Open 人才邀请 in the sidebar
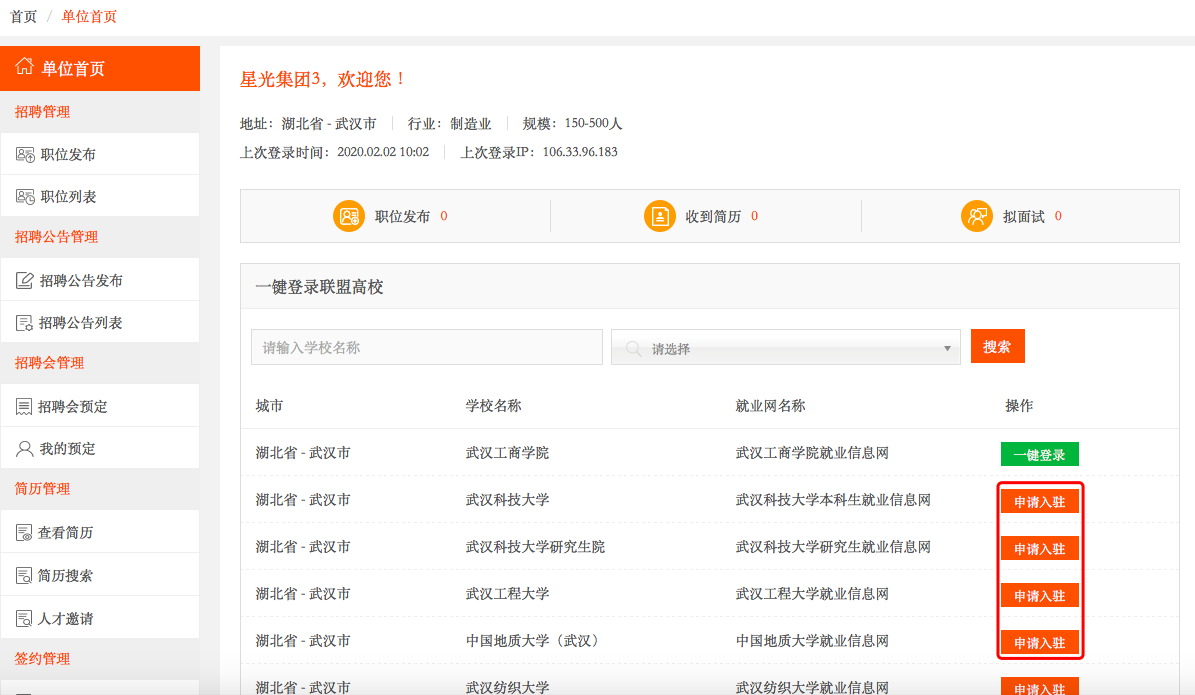The width and height of the screenshot is (1195, 695). (x=65, y=618)
